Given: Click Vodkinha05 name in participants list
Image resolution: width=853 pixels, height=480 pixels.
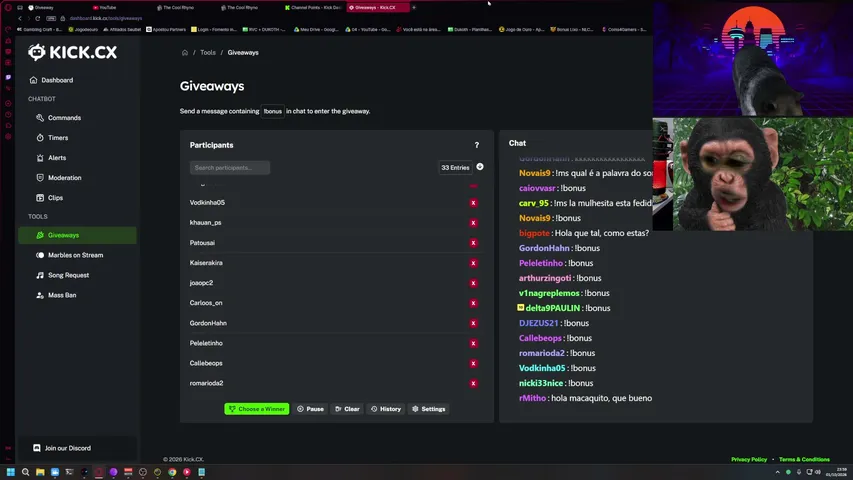Looking at the screenshot, I should (x=207, y=202).
